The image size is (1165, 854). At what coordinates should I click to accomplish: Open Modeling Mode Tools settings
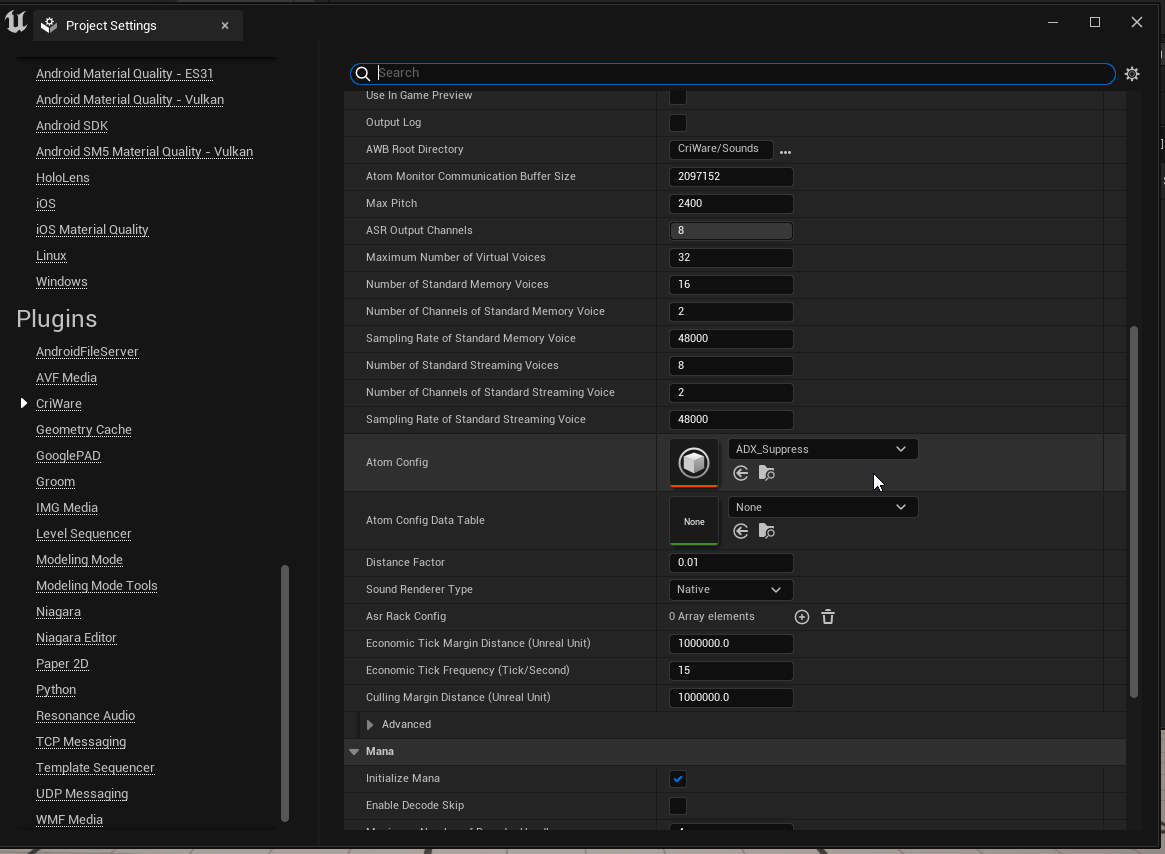tap(97, 586)
